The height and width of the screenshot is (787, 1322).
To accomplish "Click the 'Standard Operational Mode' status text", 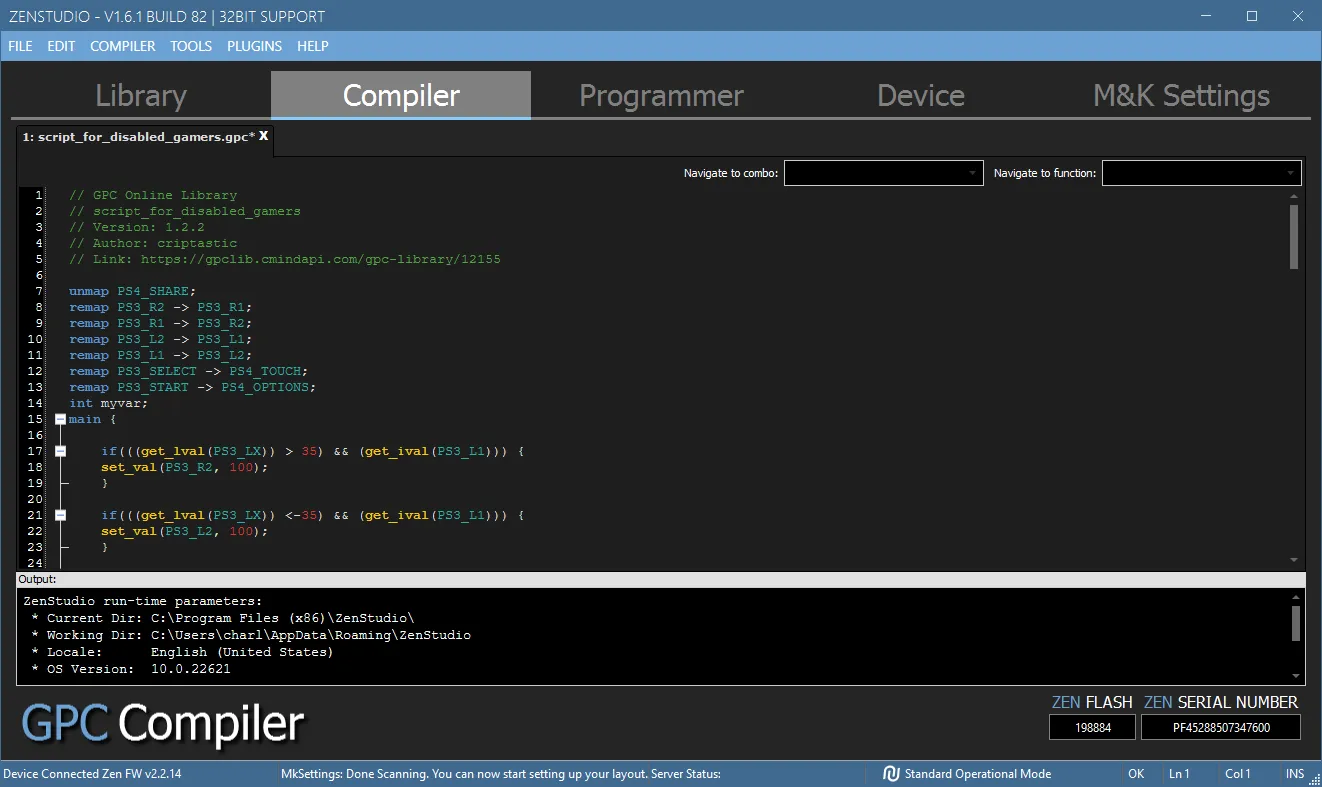I will (977, 773).
